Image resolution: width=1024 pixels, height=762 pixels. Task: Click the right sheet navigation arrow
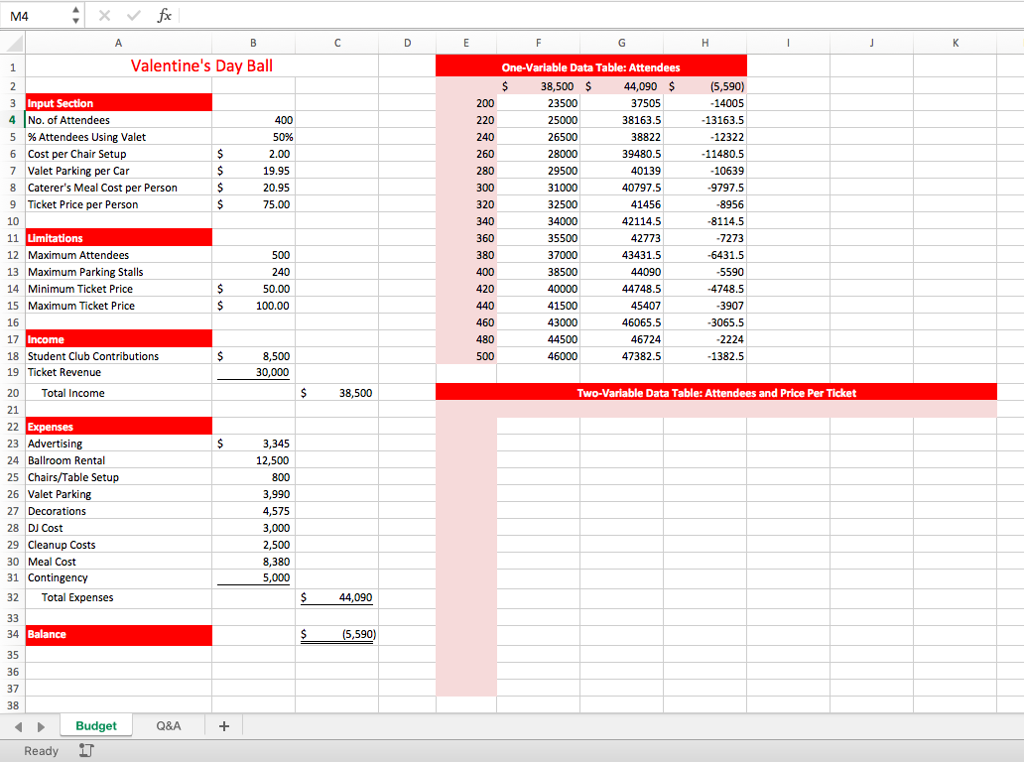pos(40,725)
